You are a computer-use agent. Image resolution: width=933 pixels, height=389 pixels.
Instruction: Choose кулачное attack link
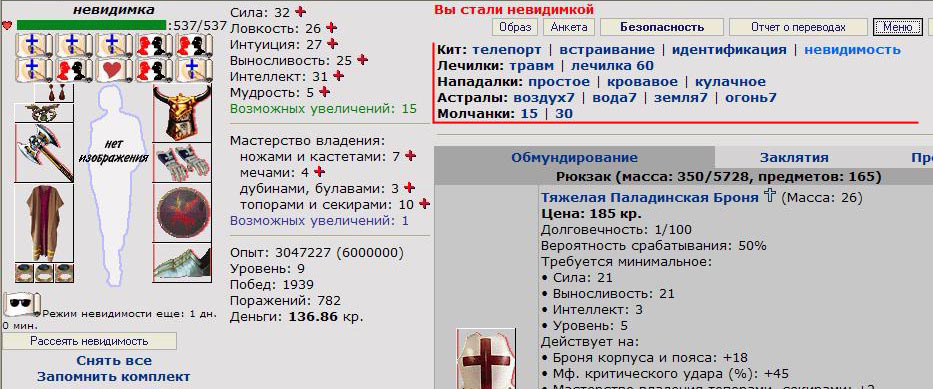730,82
